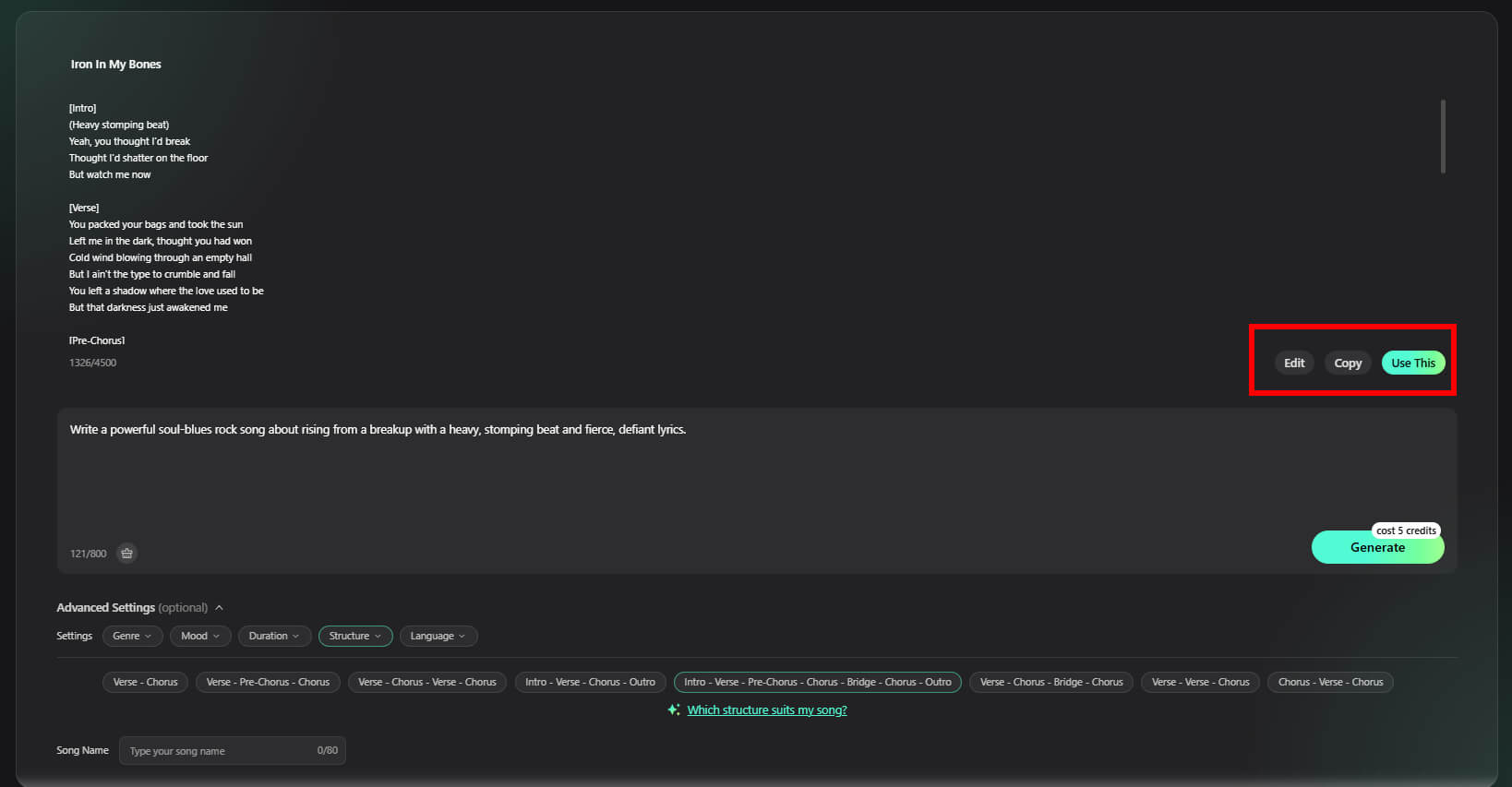The image size is (1512, 787).
Task: Select Verse - Chorus - Bridge - Chorus structure
Action: click(x=1051, y=682)
